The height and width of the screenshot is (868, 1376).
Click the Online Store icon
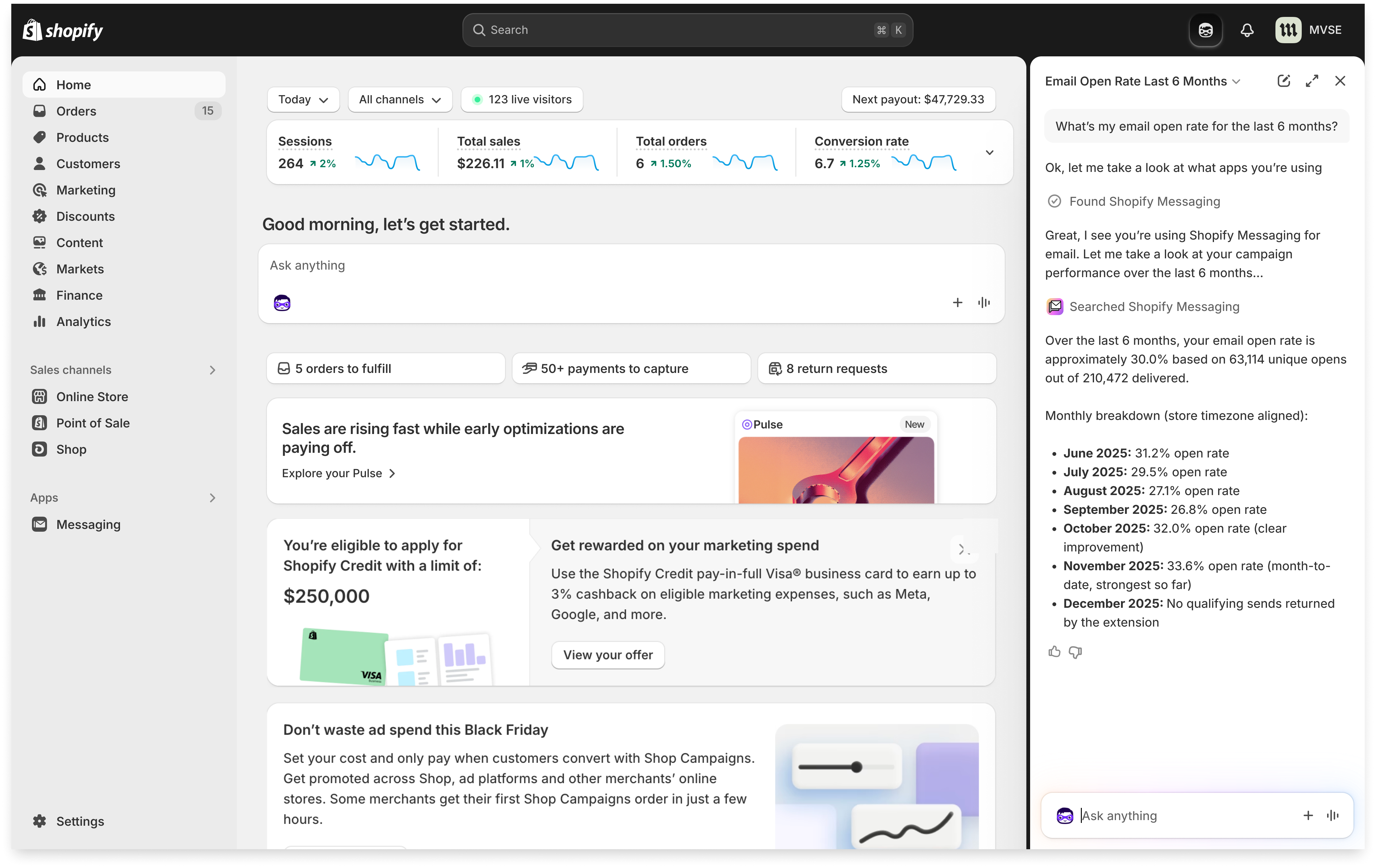tap(39, 396)
